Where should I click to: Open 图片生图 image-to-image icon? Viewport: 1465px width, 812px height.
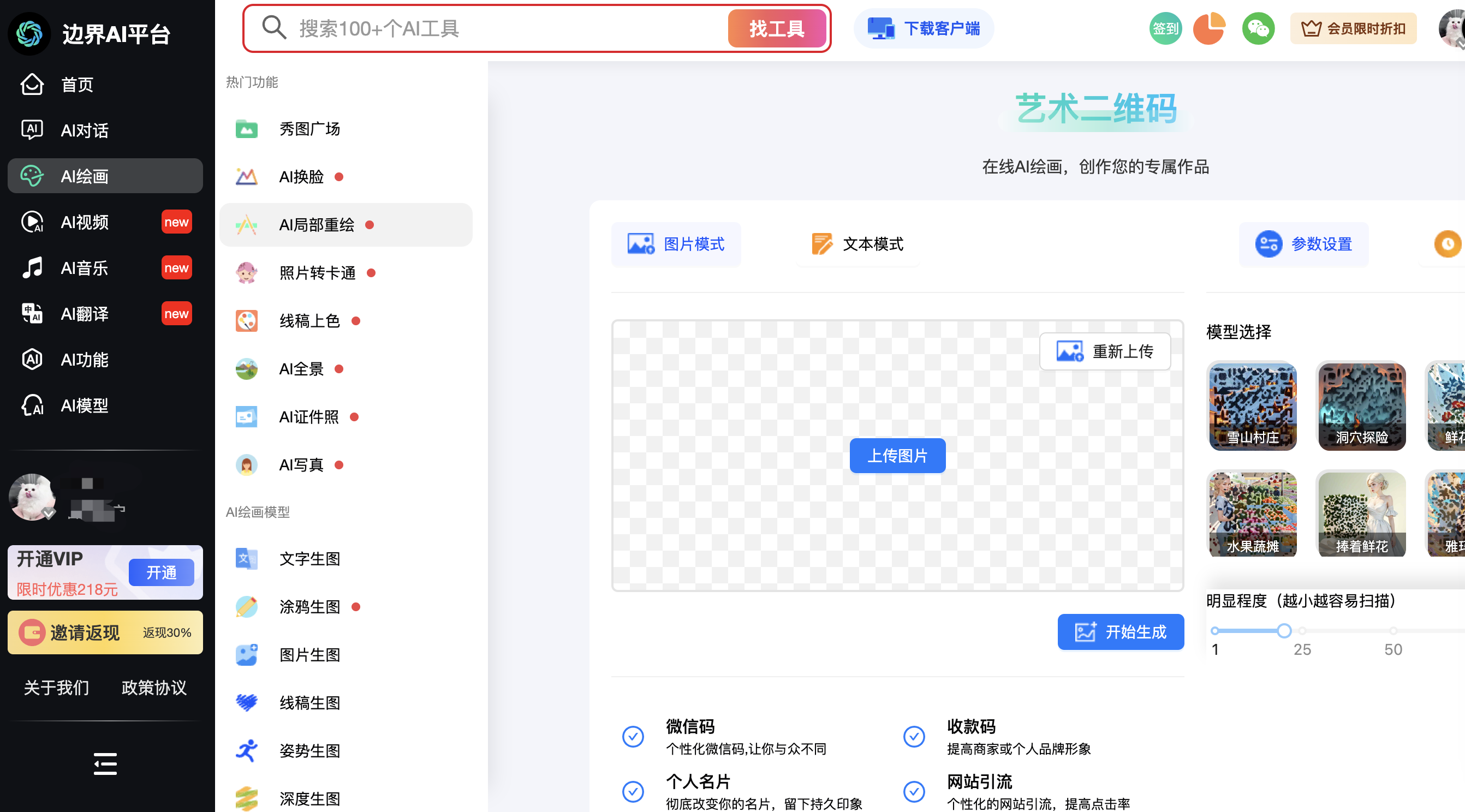pyautogui.click(x=246, y=655)
